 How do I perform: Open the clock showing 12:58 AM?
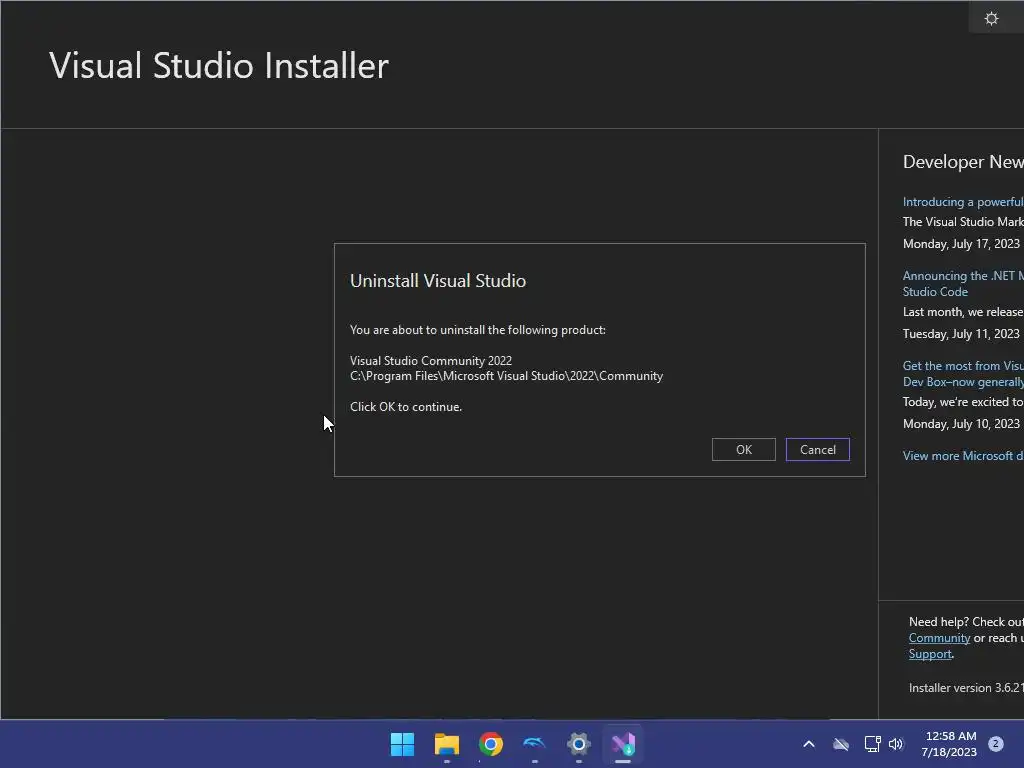pos(950,744)
